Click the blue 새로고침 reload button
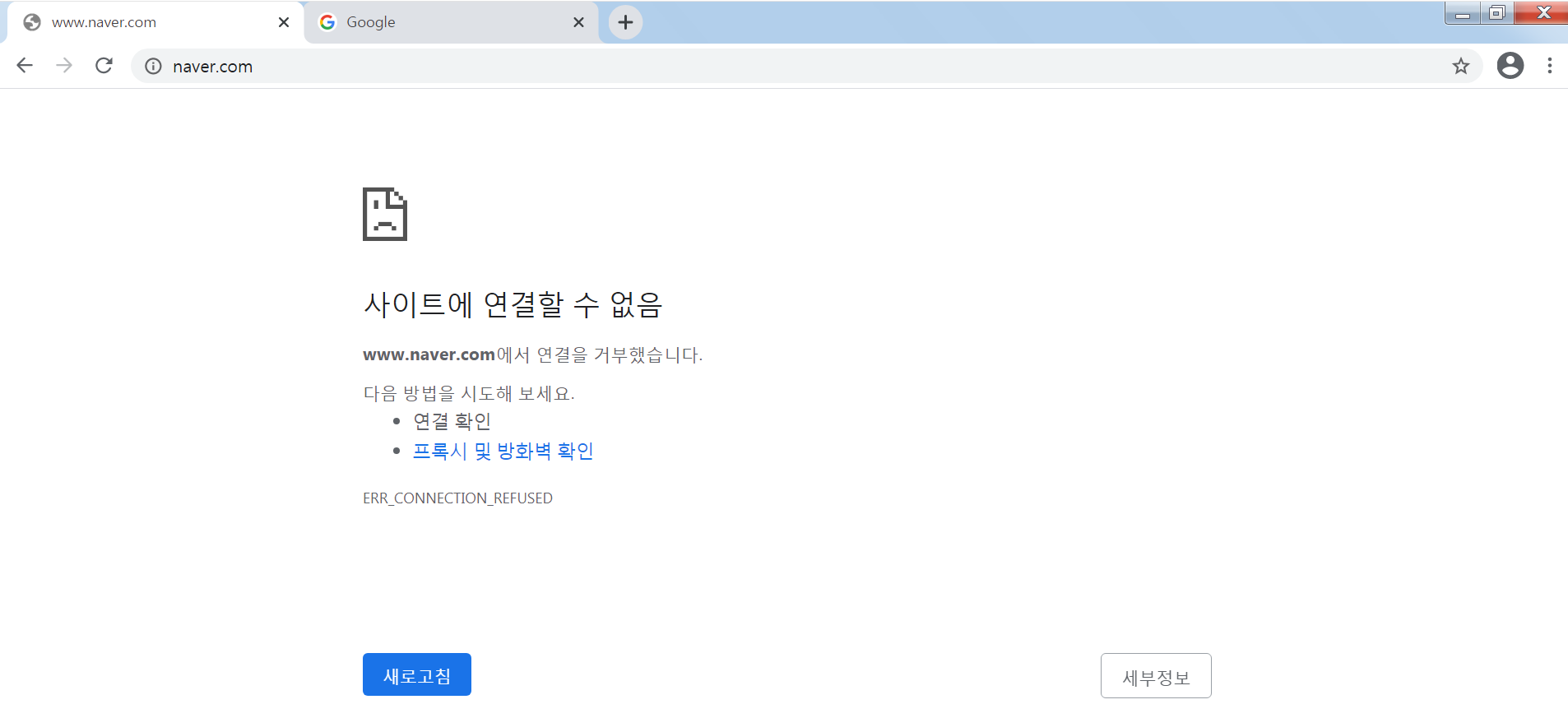This screenshot has width=1568, height=718. tap(417, 674)
